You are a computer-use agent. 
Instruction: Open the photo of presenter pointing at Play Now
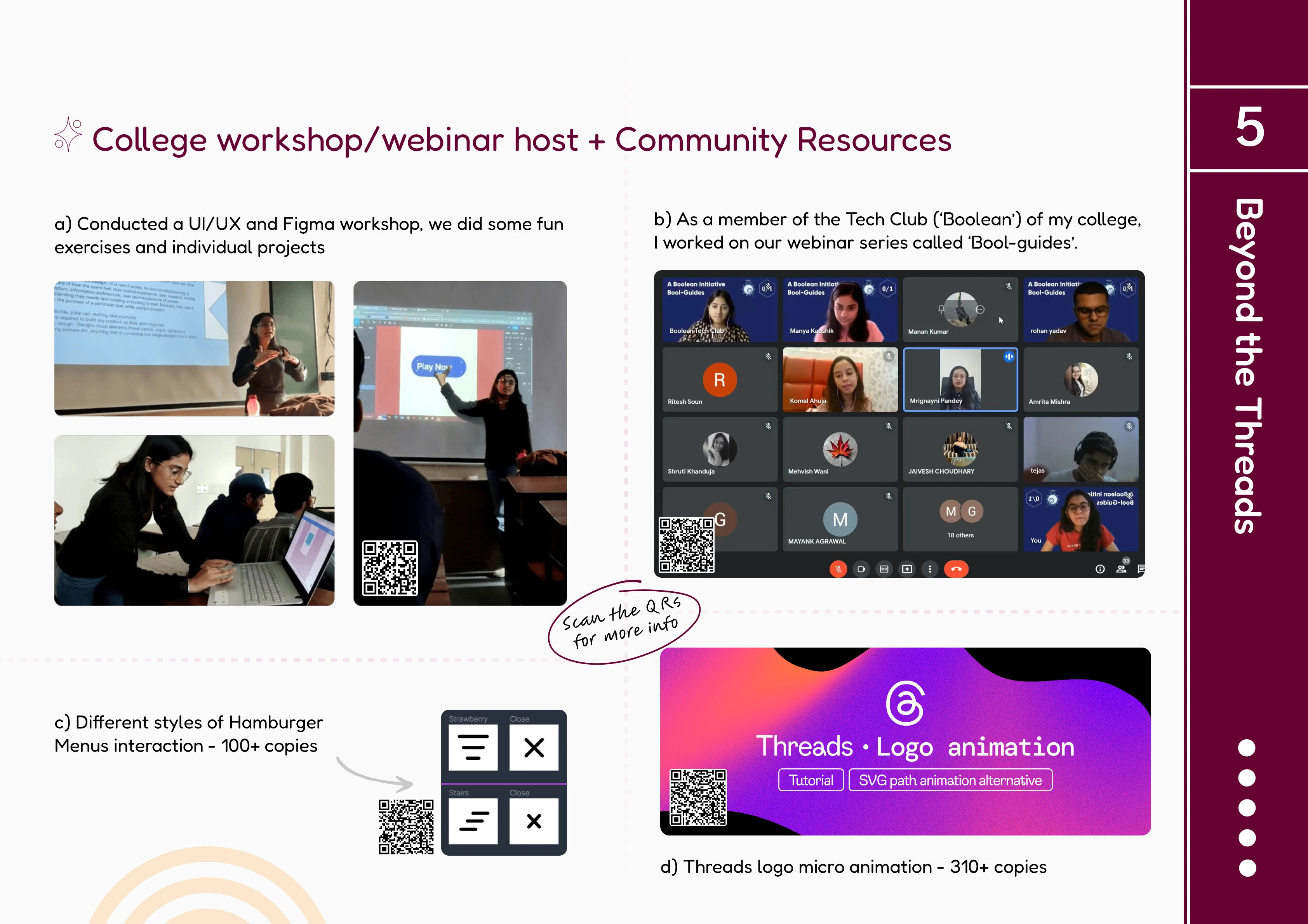(460, 443)
